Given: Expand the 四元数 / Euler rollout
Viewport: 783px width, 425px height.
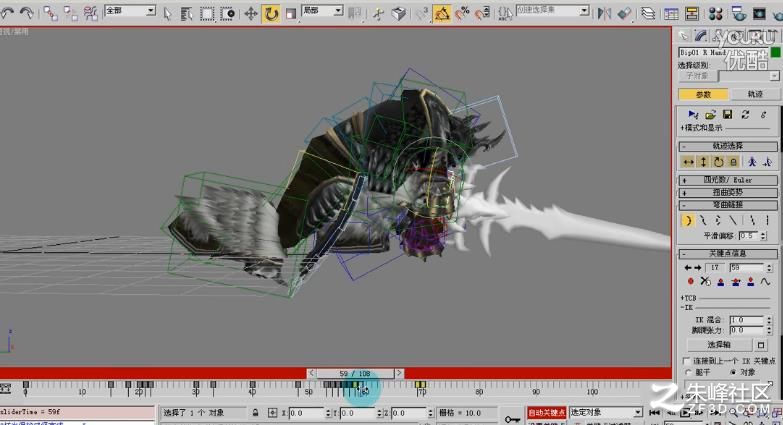Looking at the screenshot, I should click(x=728, y=180).
